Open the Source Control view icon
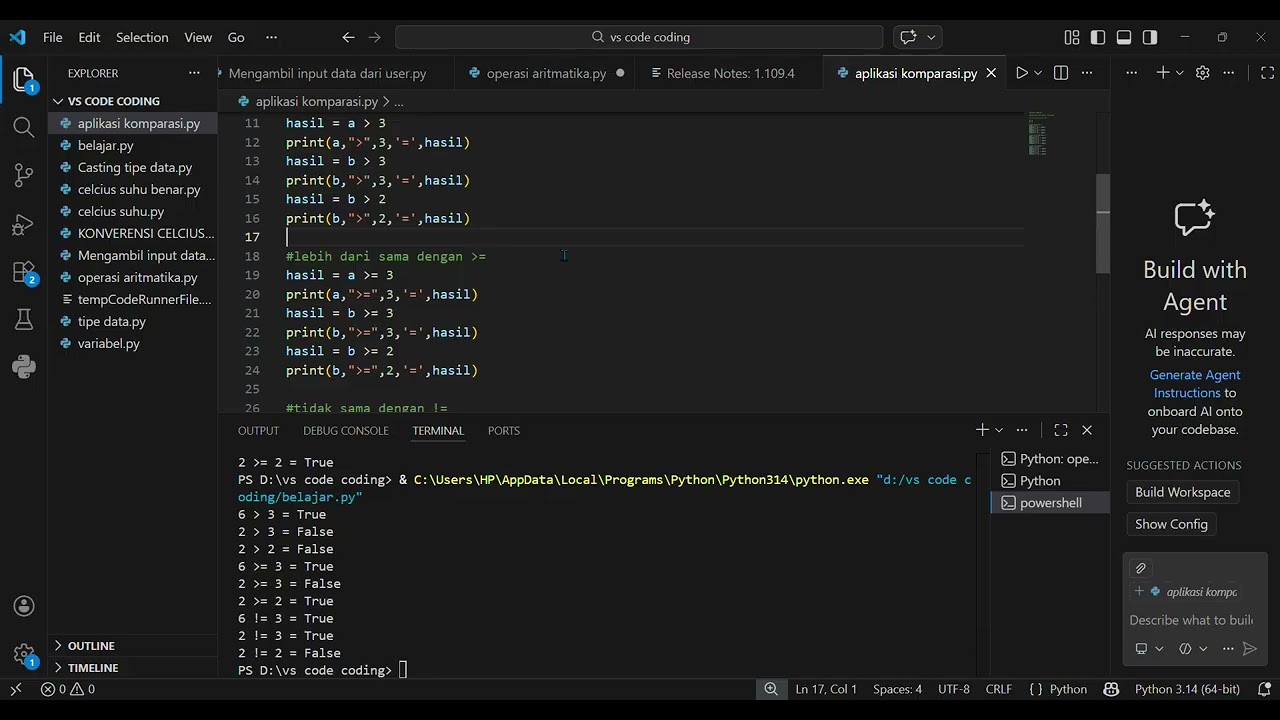1280x720 pixels. tap(24, 176)
